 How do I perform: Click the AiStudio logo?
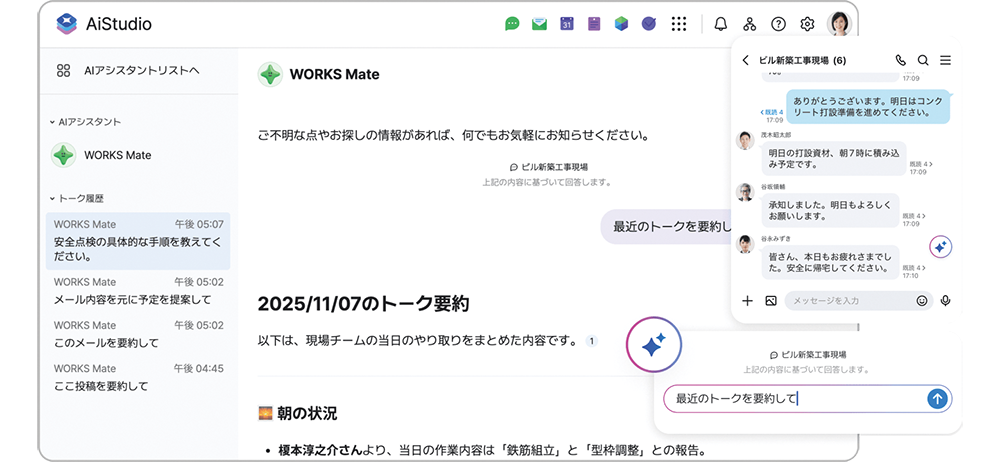pyautogui.click(x=104, y=24)
